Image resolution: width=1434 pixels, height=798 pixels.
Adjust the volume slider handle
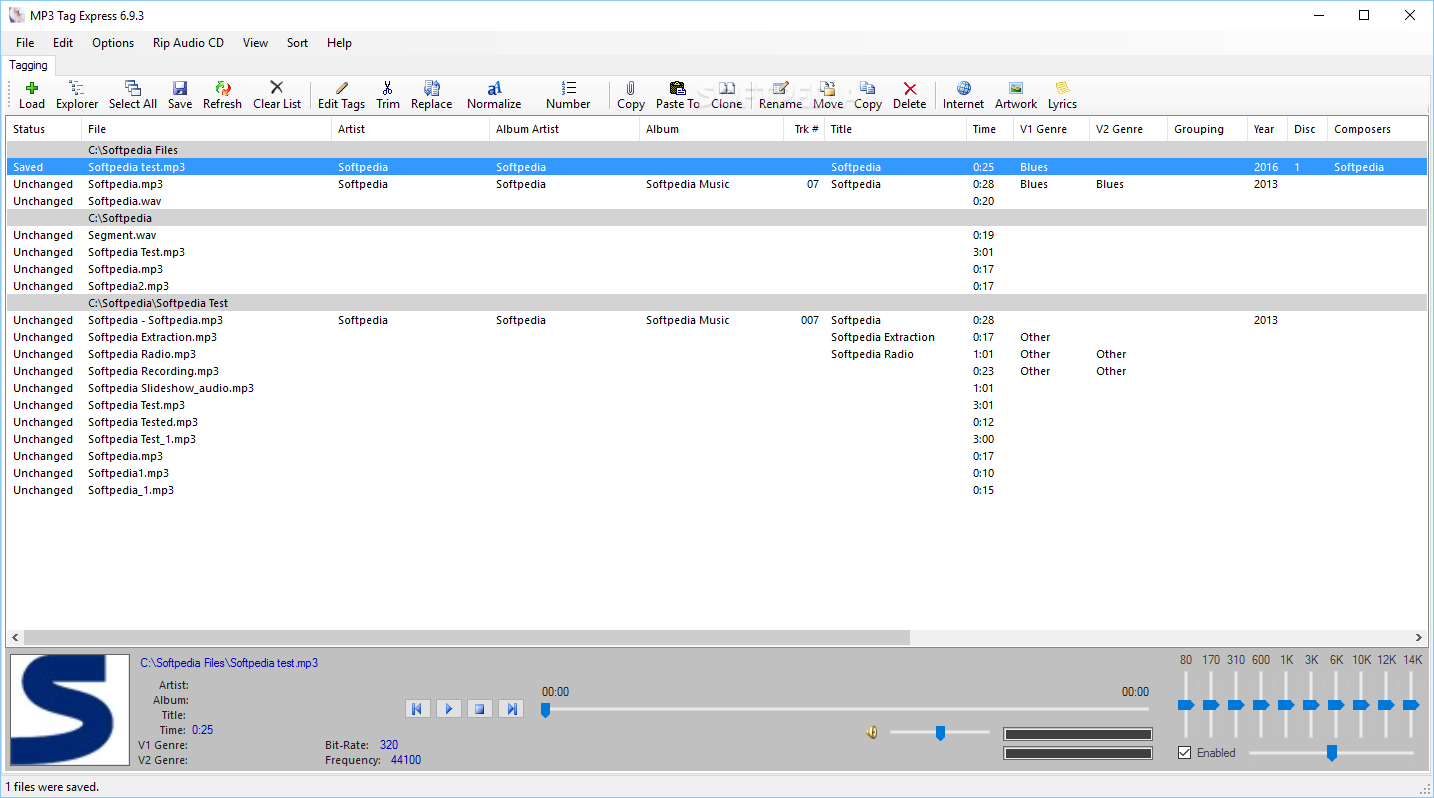pyautogui.click(x=940, y=733)
